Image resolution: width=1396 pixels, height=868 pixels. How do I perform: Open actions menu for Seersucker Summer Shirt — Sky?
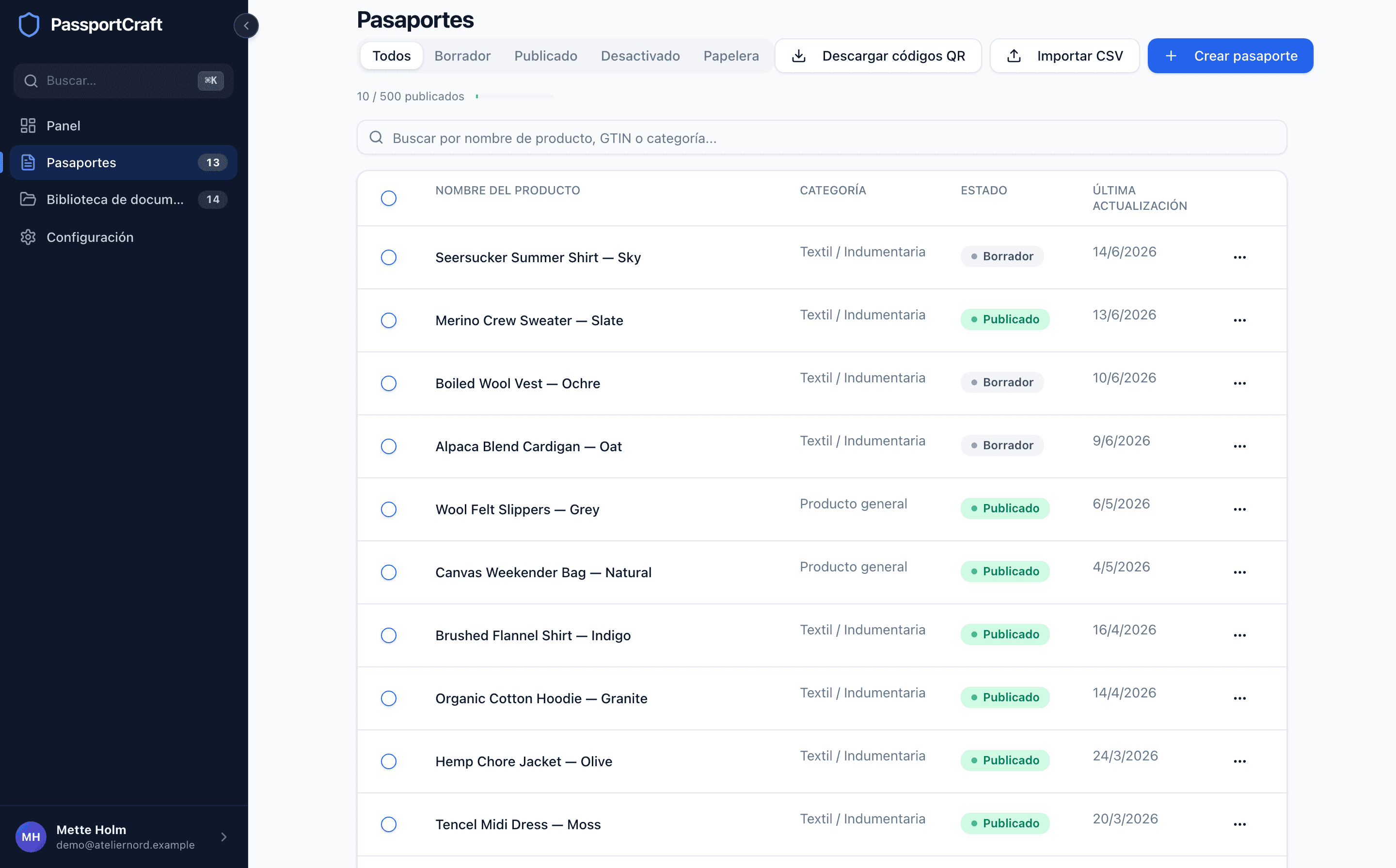tap(1240, 257)
